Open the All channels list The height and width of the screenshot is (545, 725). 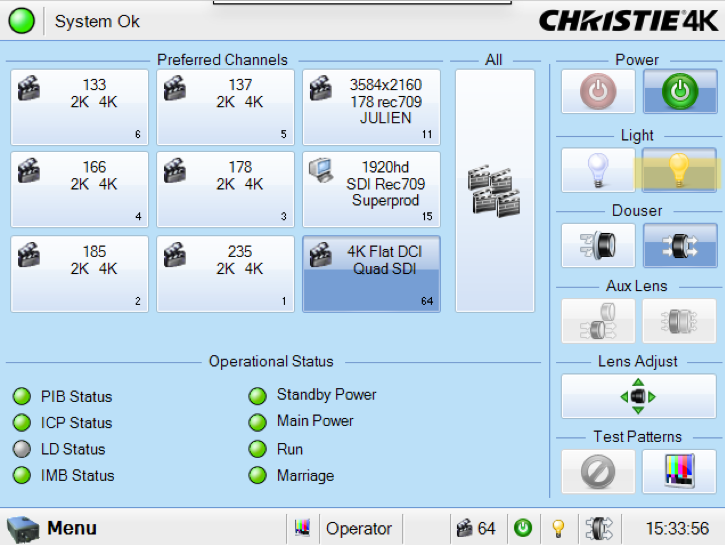click(494, 190)
